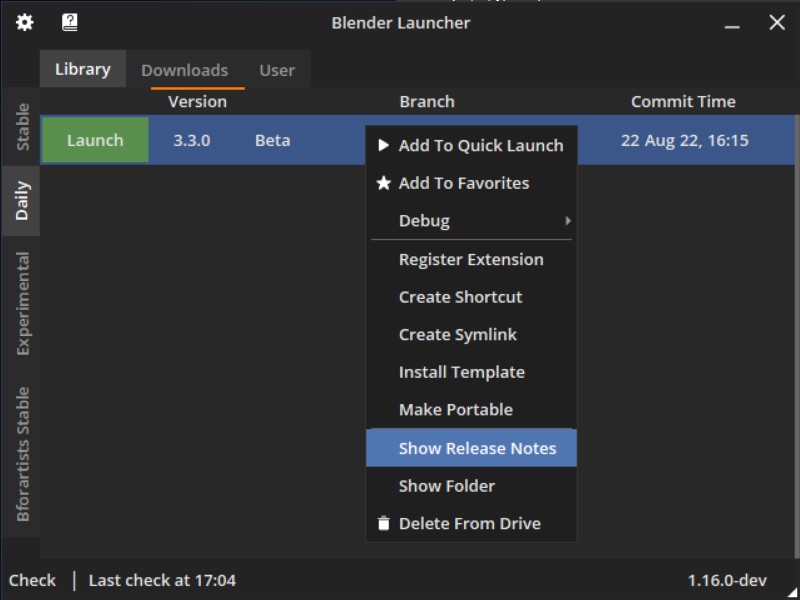Click the Beta label in the build row

[x=272, y=140]
